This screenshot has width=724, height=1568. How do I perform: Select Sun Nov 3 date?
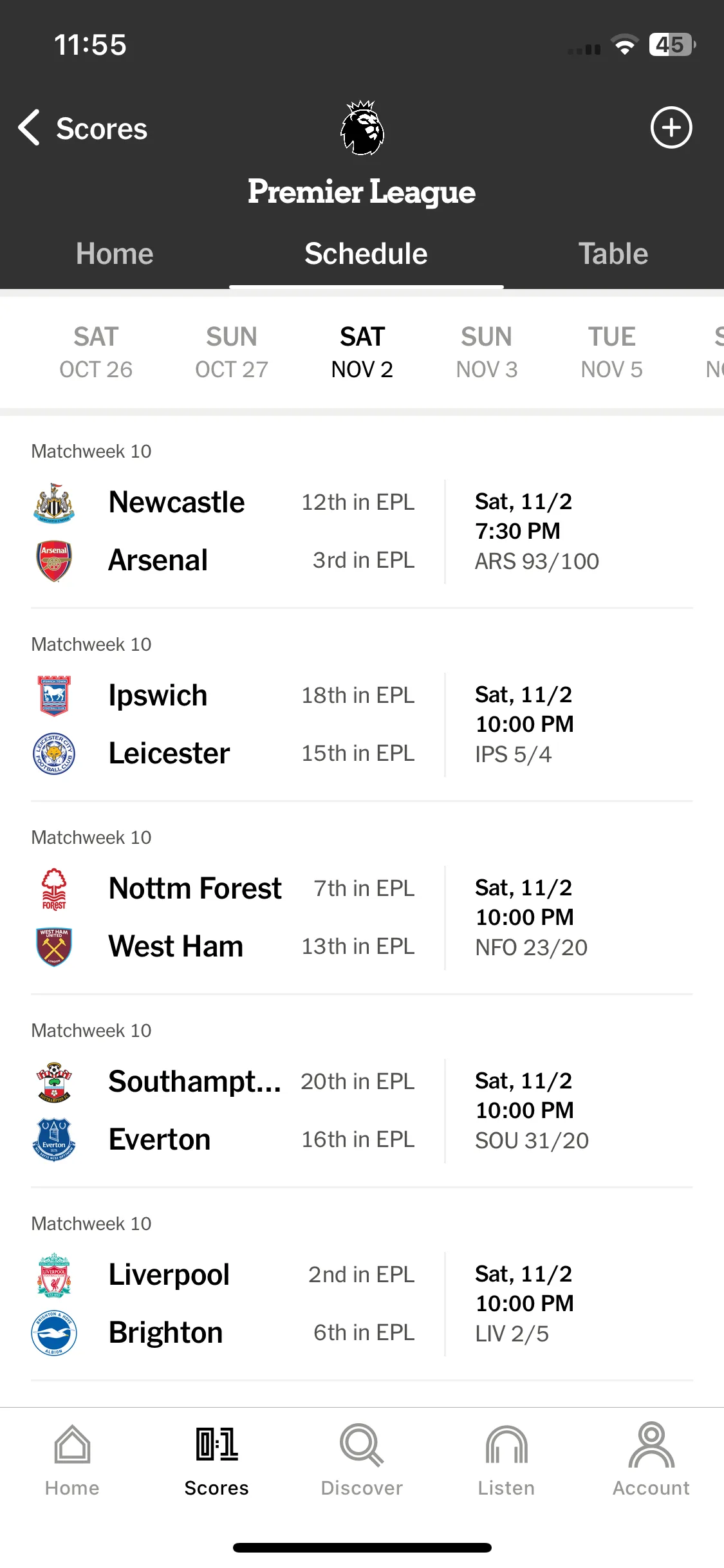click(487, 353)
